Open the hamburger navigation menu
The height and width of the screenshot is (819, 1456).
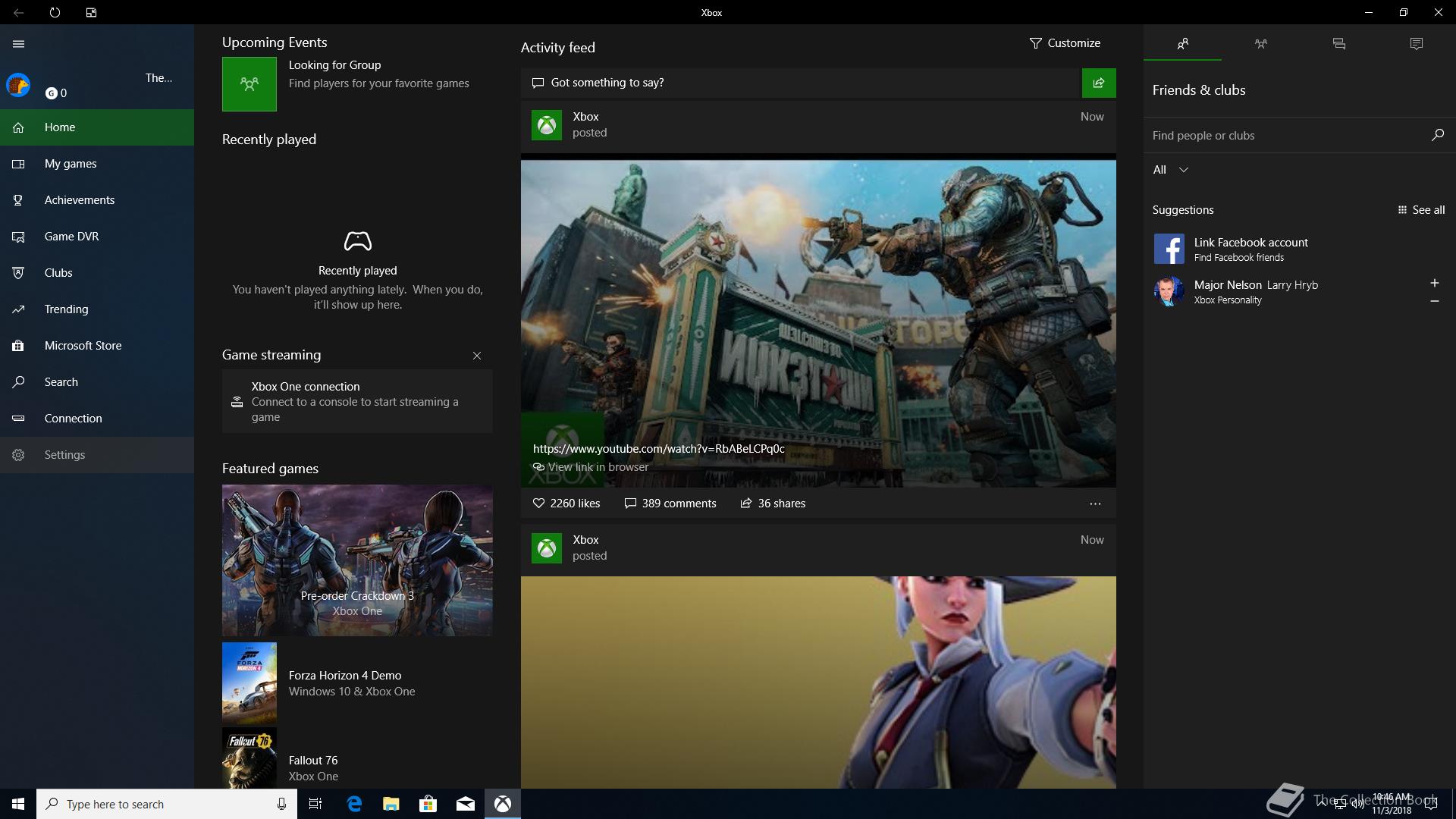click(19, 44)
